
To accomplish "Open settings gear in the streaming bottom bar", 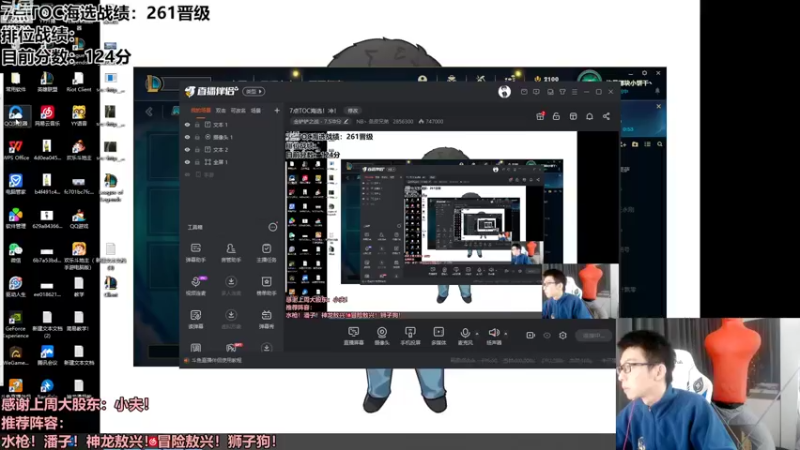I will tap(563, 335).
